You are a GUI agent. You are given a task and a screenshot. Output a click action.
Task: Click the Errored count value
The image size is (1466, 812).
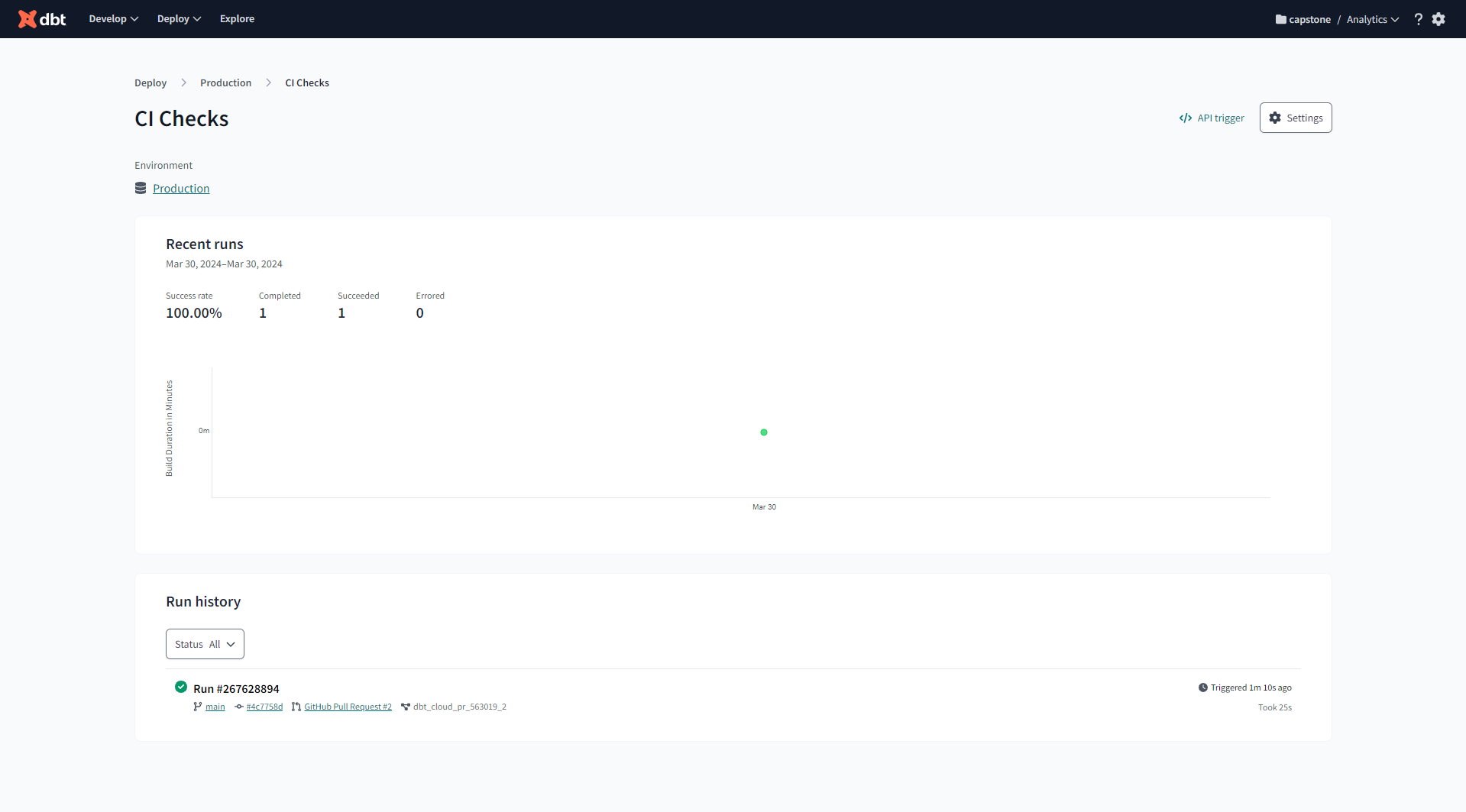[419, 313]
